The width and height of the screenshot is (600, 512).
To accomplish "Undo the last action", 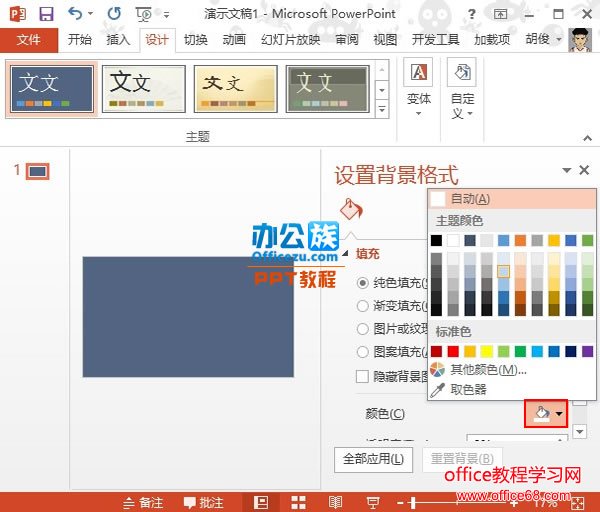I will (x=75, y=14).
